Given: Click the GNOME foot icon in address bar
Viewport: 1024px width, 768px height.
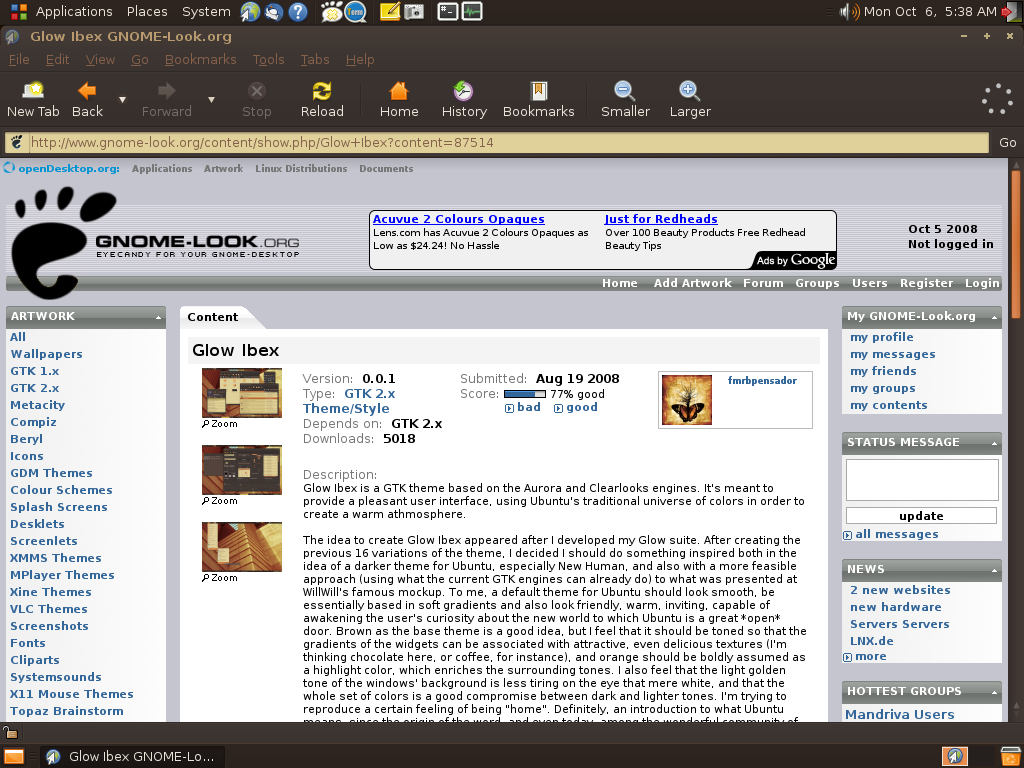Looking at the screenshot, I should click(x=17, y=142).
